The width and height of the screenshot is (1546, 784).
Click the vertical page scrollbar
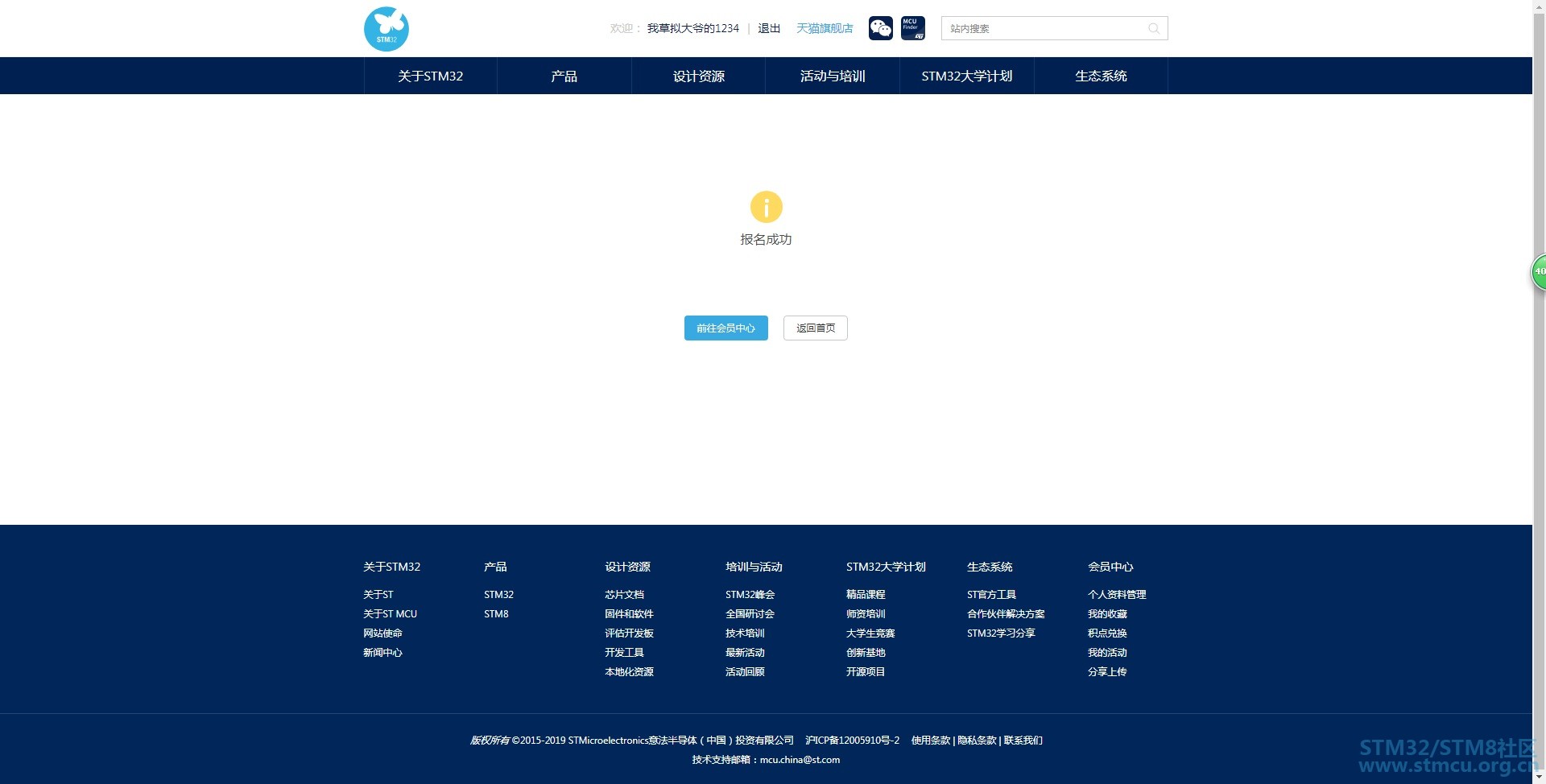coord(1539,392)
